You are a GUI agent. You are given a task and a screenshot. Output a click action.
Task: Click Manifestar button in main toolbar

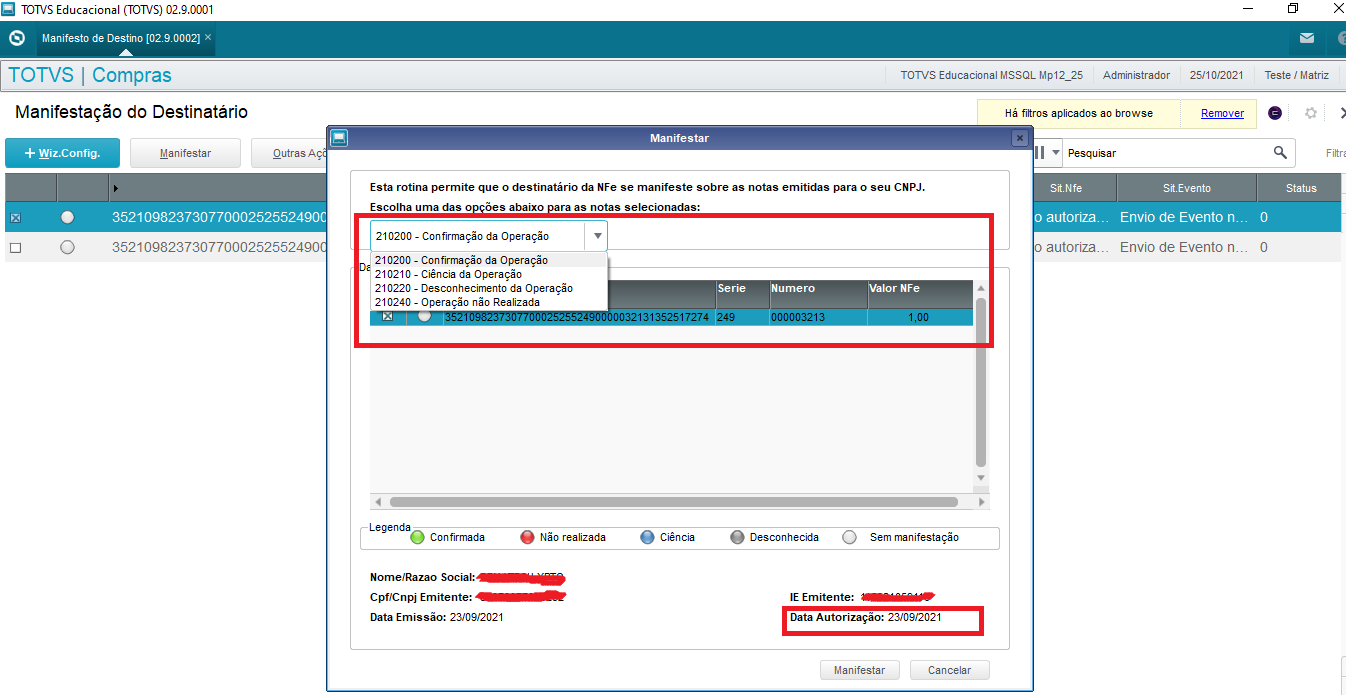(185, 153)
